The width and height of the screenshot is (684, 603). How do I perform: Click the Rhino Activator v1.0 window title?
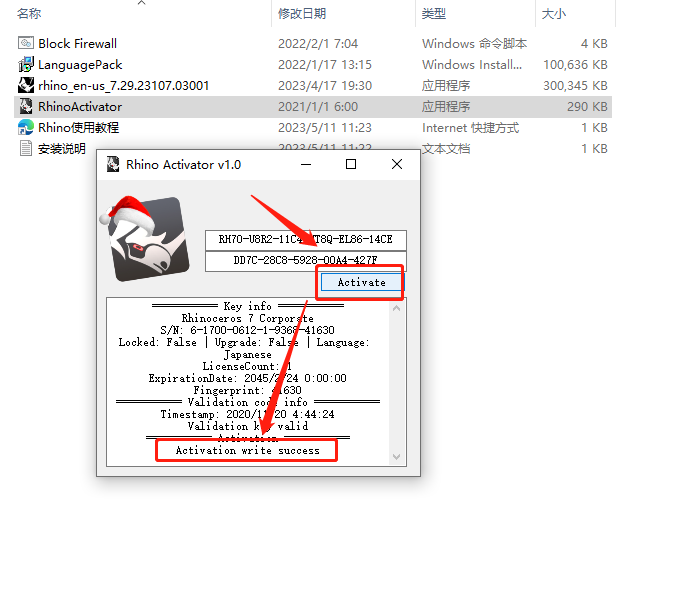[x=183, y=164]
